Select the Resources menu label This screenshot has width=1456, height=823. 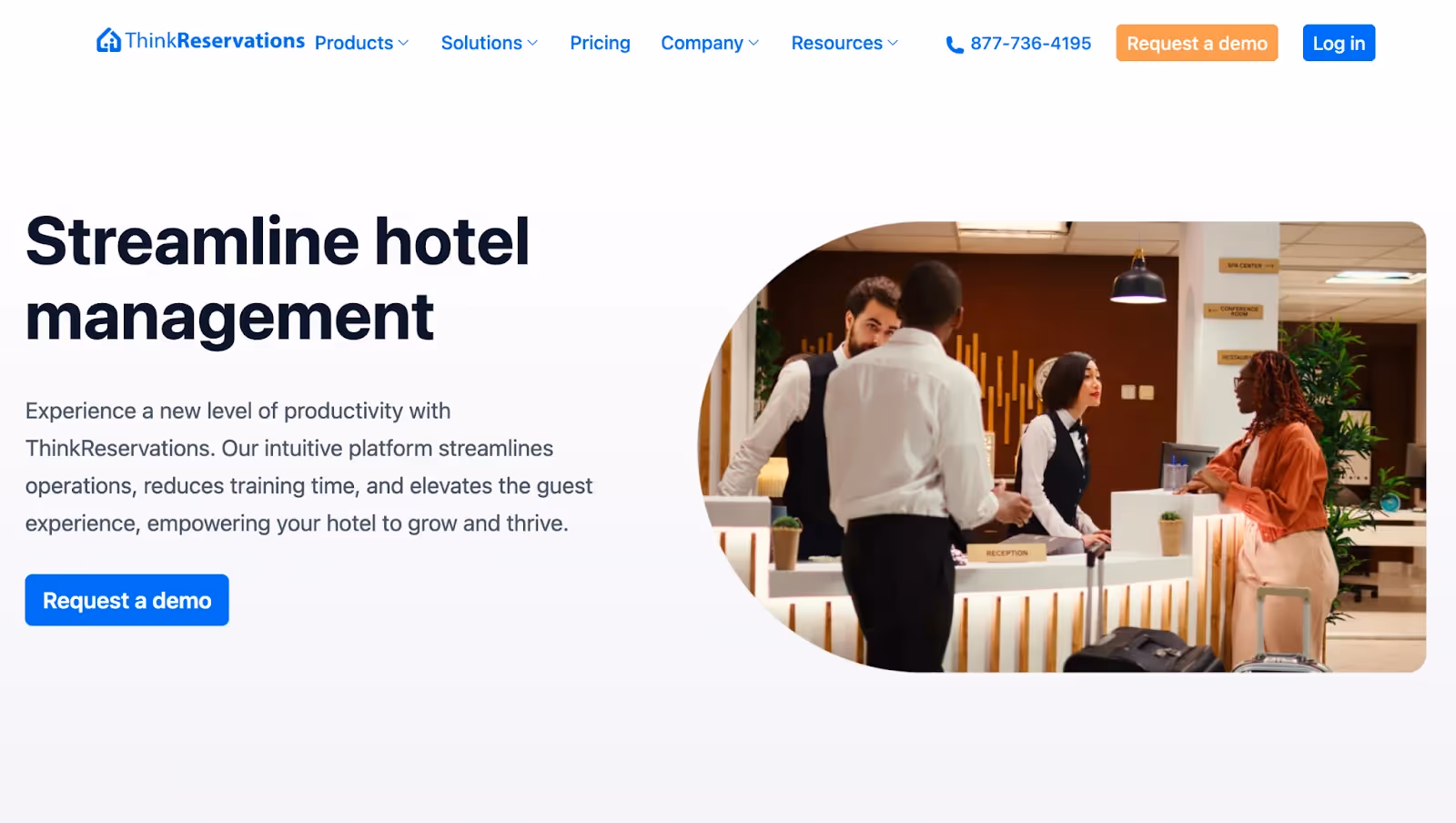pyautogui.click(x=836, y=43)
